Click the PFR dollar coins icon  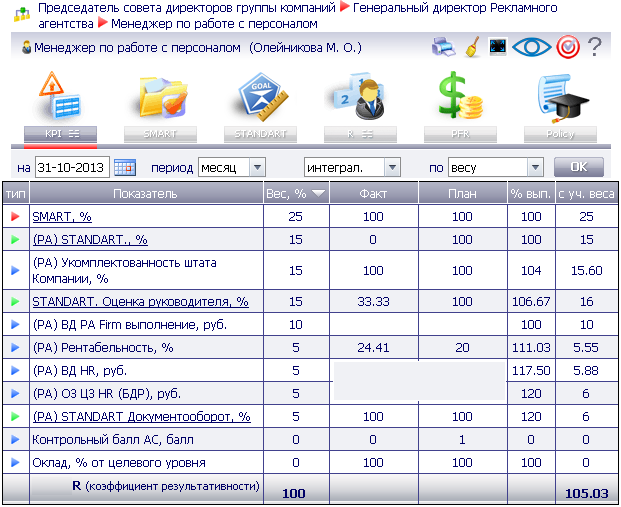click(x=460, y=95)
